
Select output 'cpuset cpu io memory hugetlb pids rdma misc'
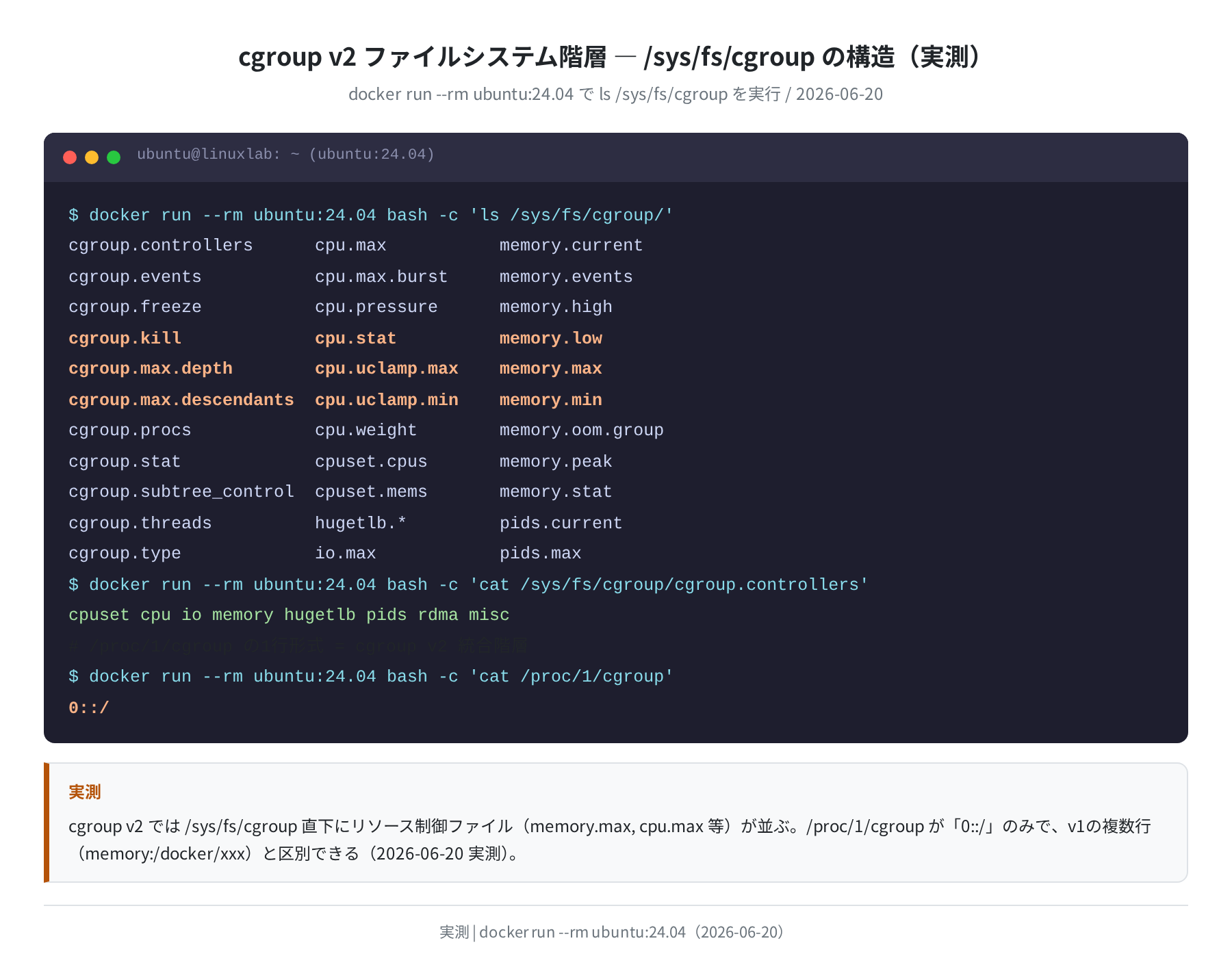click(x=289, y=615)
